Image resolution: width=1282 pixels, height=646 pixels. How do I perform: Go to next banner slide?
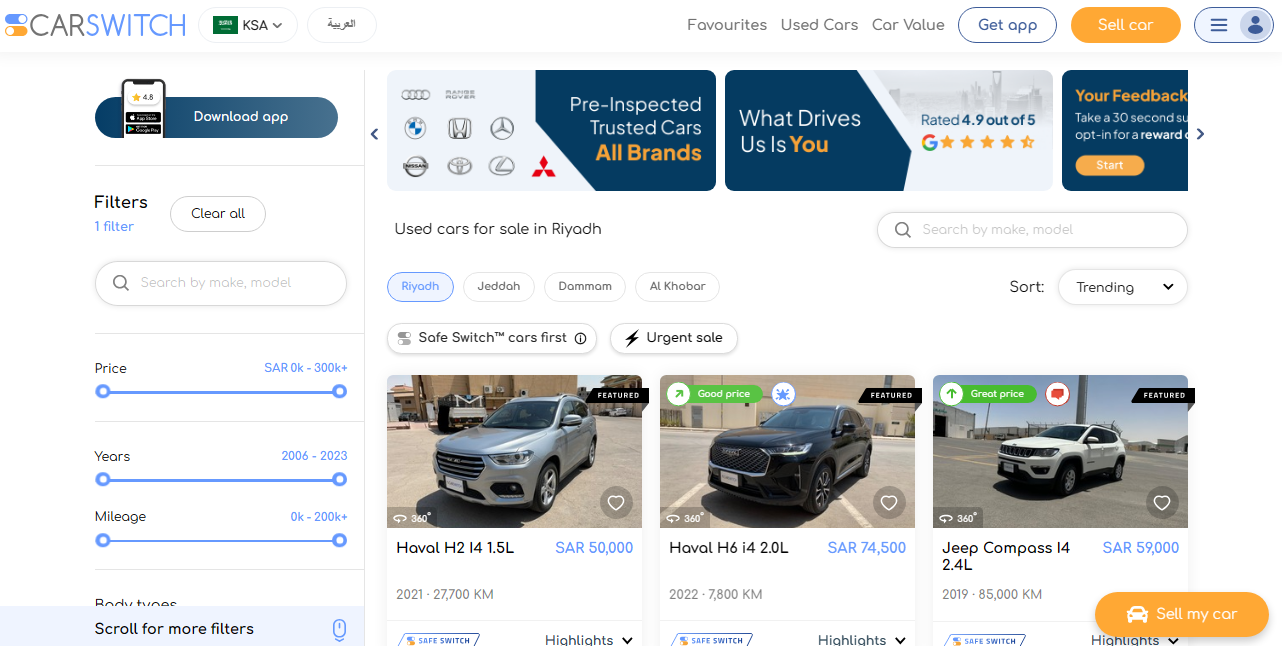[x=1201, y=134]
